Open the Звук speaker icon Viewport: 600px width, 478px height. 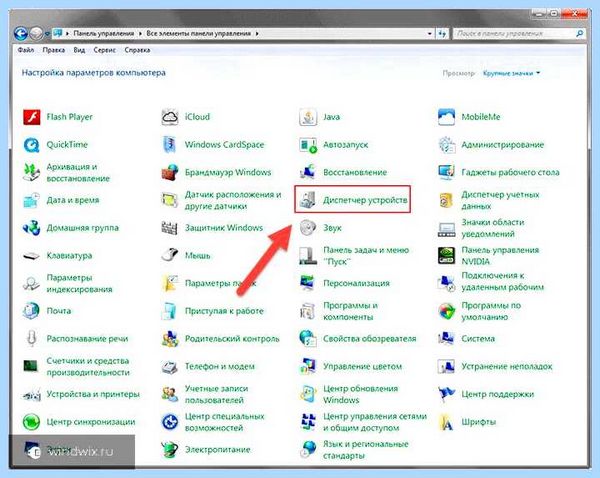[x=308, y=228]
